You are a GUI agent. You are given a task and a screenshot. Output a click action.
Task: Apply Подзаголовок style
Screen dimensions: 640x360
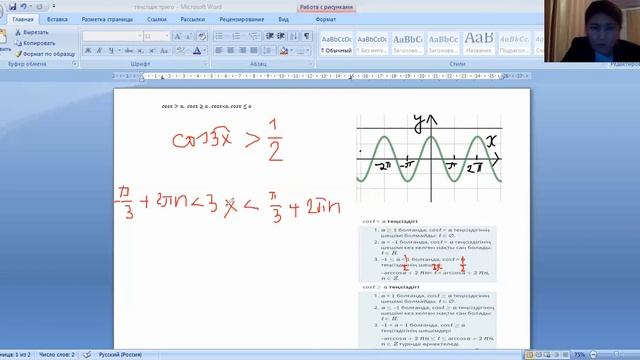pos(514,44)
